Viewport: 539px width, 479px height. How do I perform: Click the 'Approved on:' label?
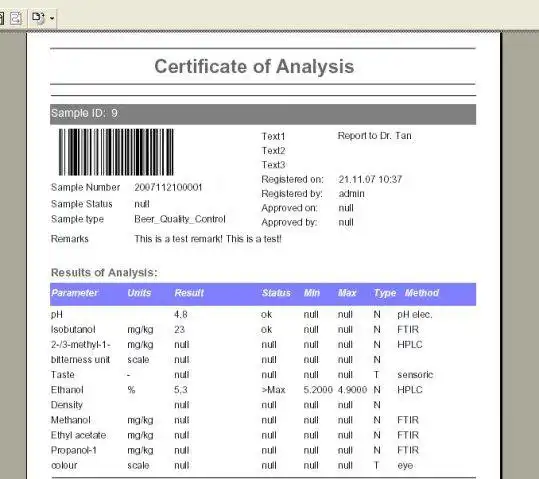point(289,208)
